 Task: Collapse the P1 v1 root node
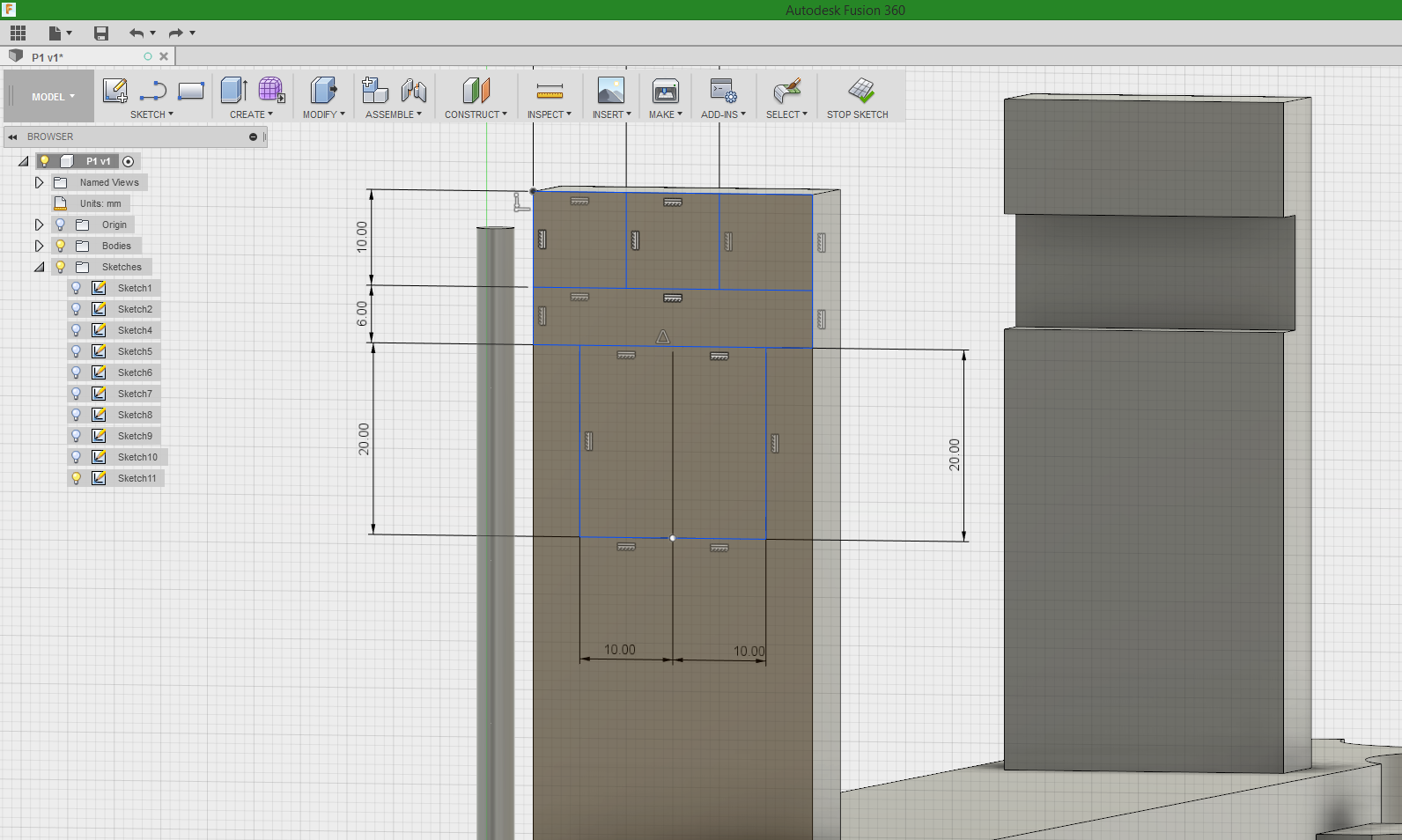click(x=24, y=161)
